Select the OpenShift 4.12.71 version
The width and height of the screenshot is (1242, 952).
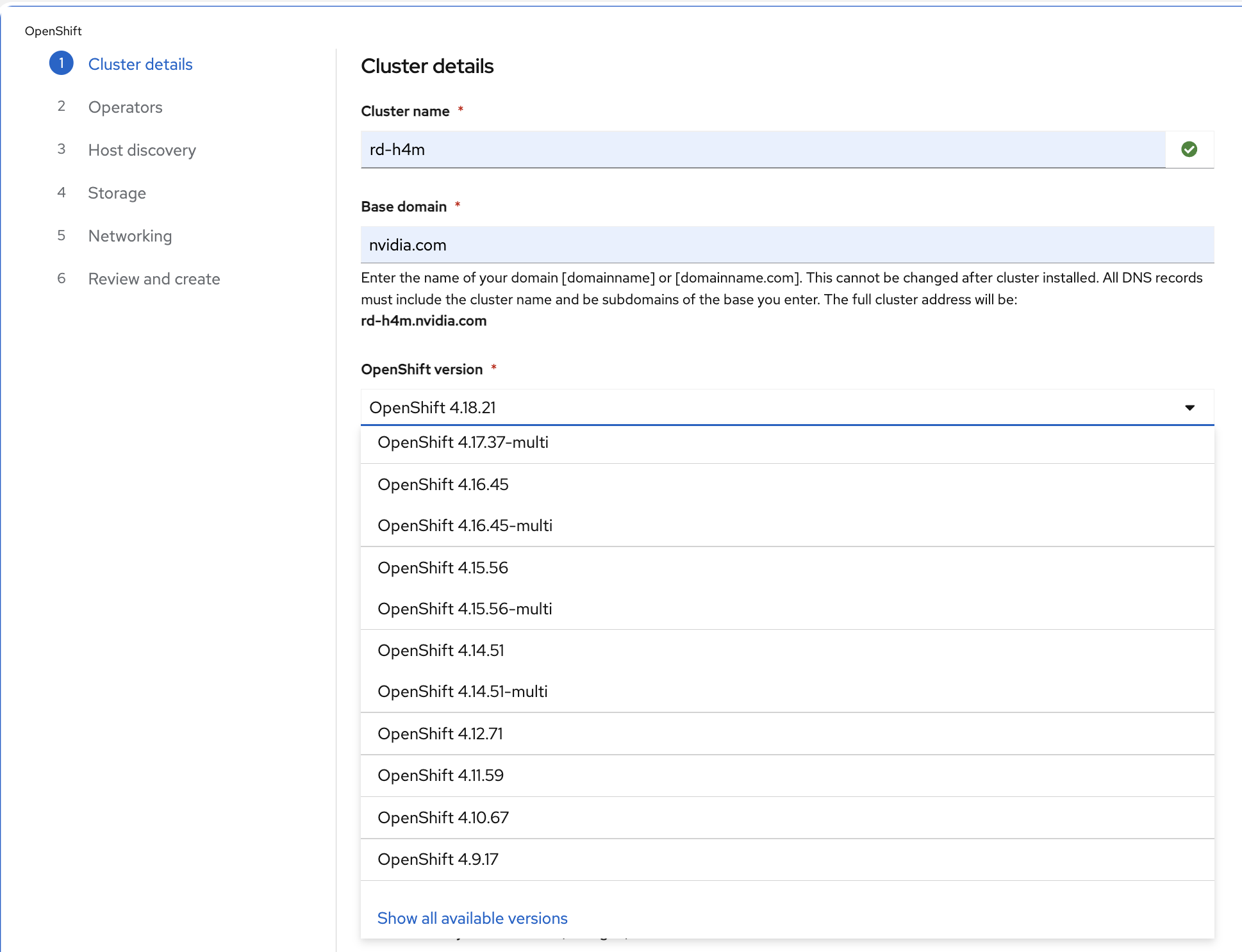pos(440,734)
